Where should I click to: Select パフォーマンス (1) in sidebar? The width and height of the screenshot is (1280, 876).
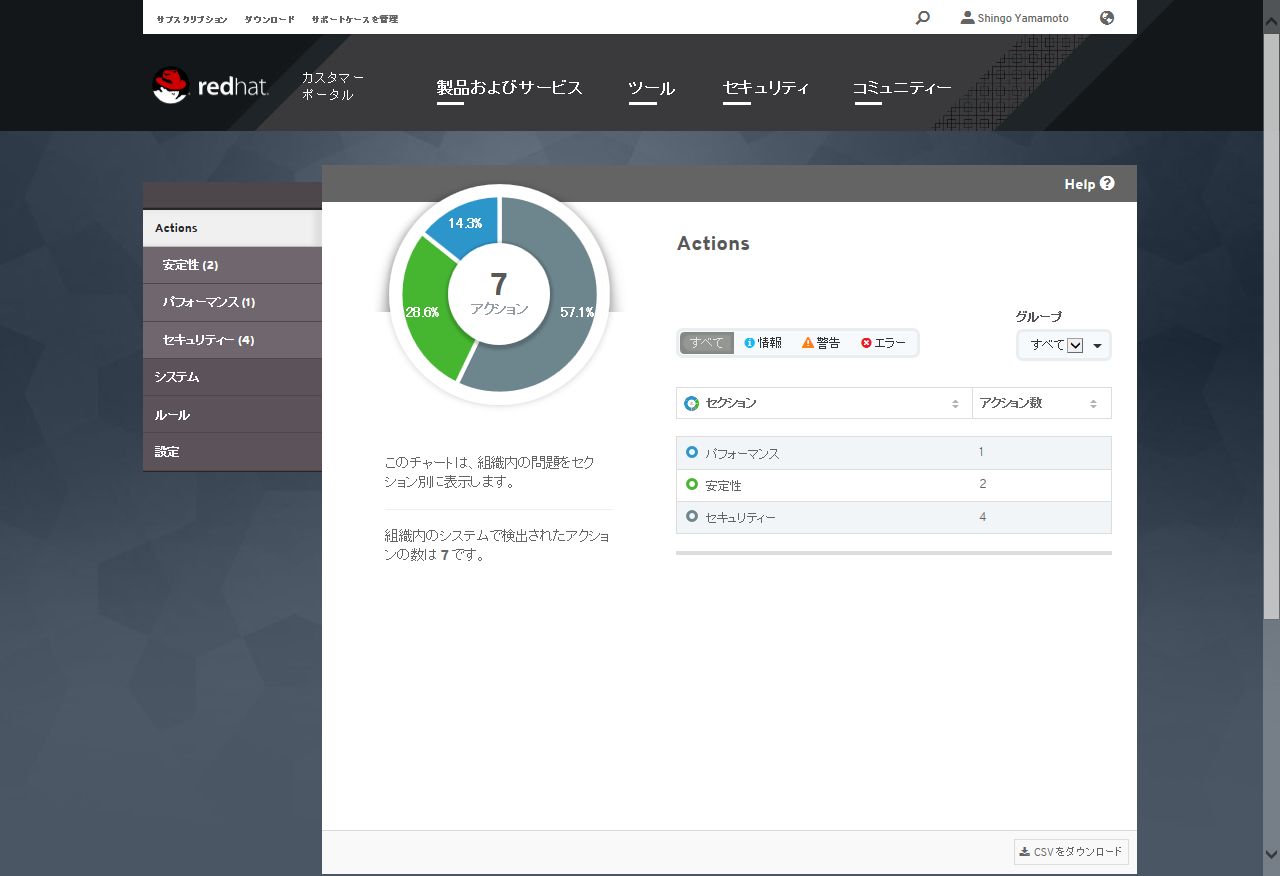[x=232, y=302]
